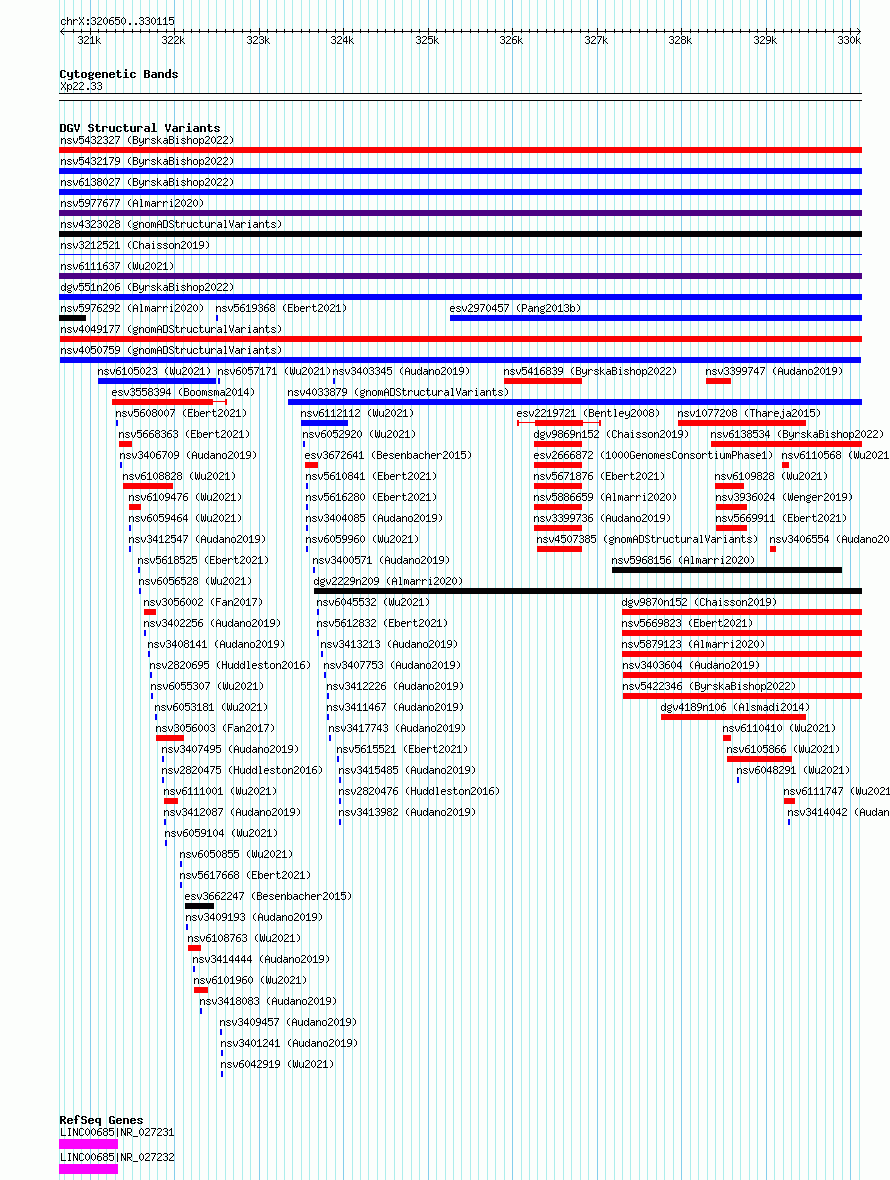The width and height of the screenshot is (890, 1180).
Task: Click nsv3056003 (Fan2017) red bar
Action: coord(169,740)
